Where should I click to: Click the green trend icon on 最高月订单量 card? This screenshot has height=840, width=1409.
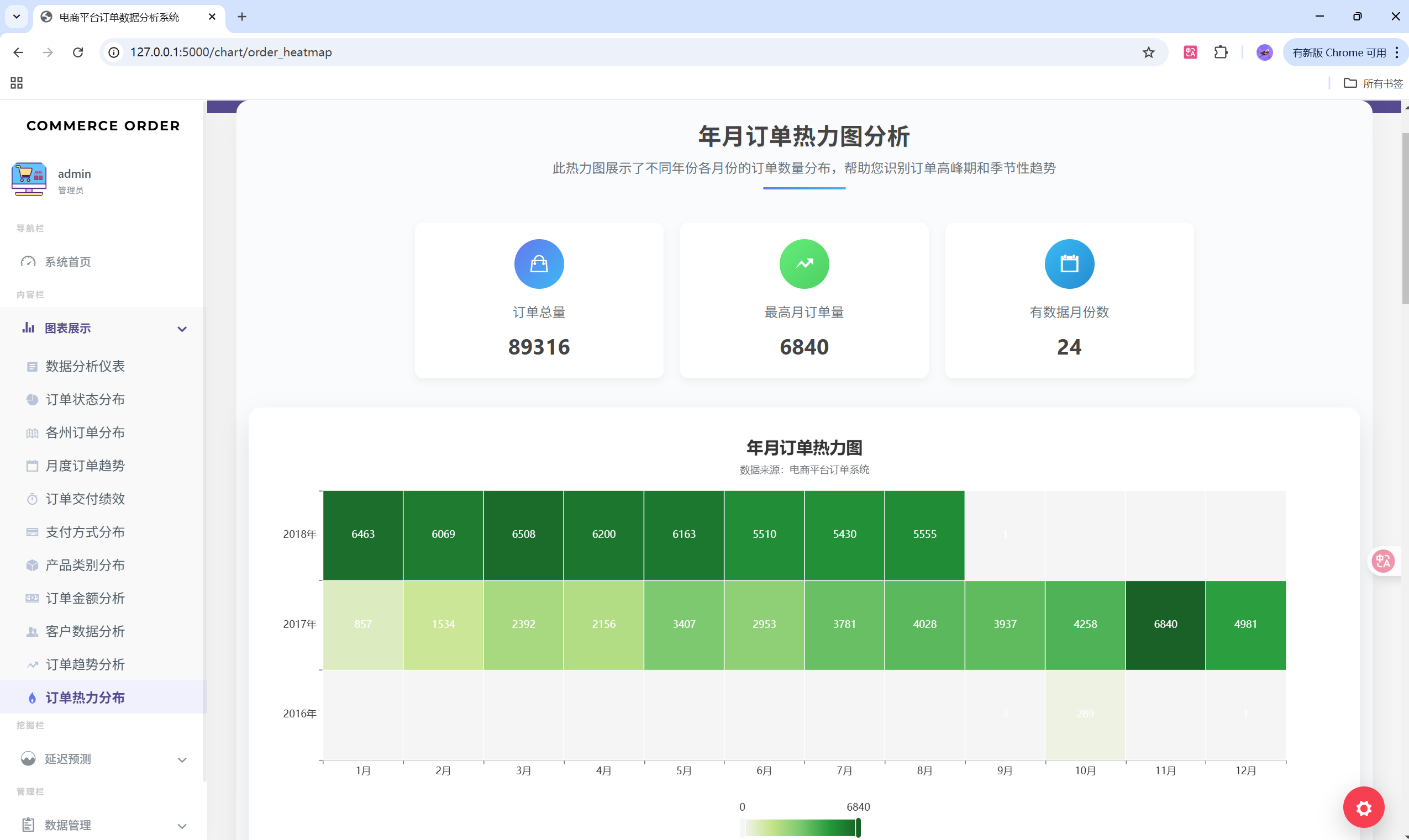point(803,264)
